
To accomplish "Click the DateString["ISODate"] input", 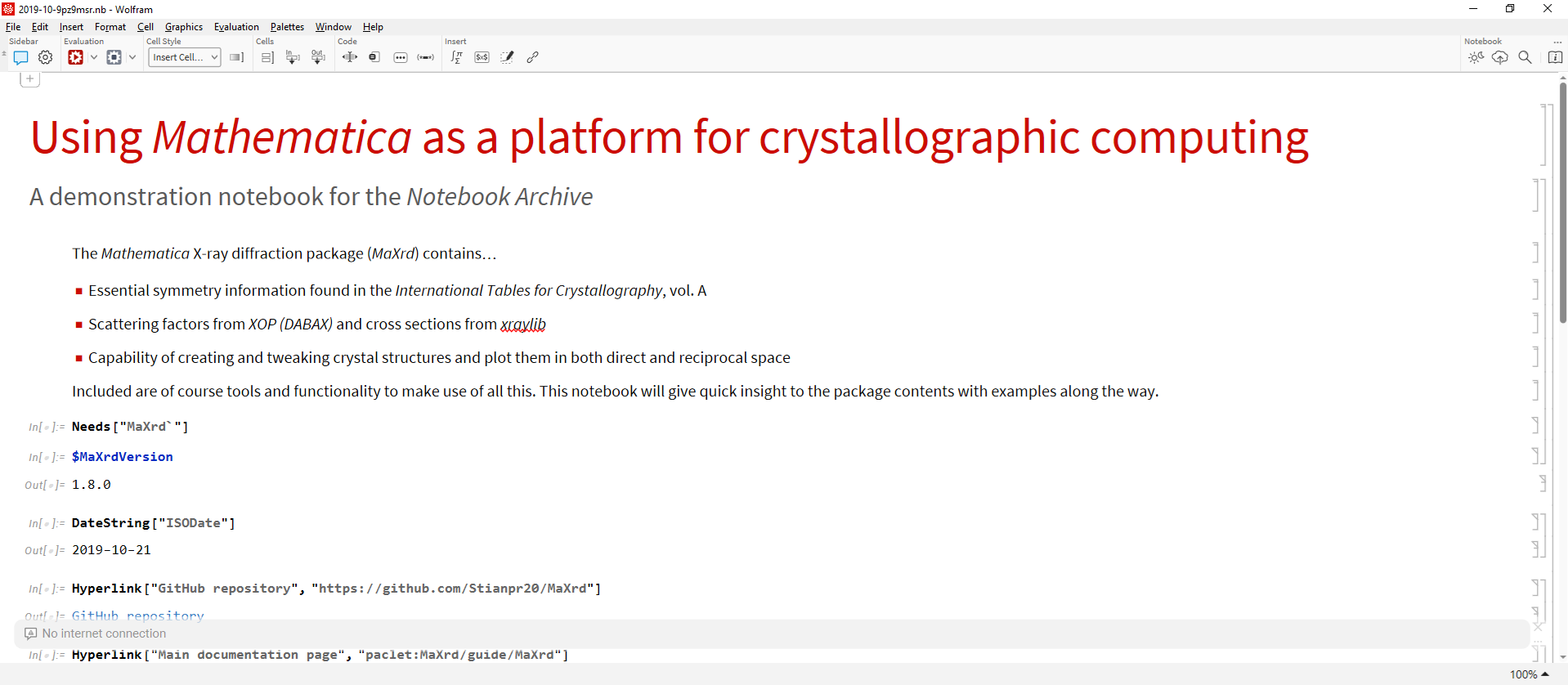I will click(x=153, y=523).
